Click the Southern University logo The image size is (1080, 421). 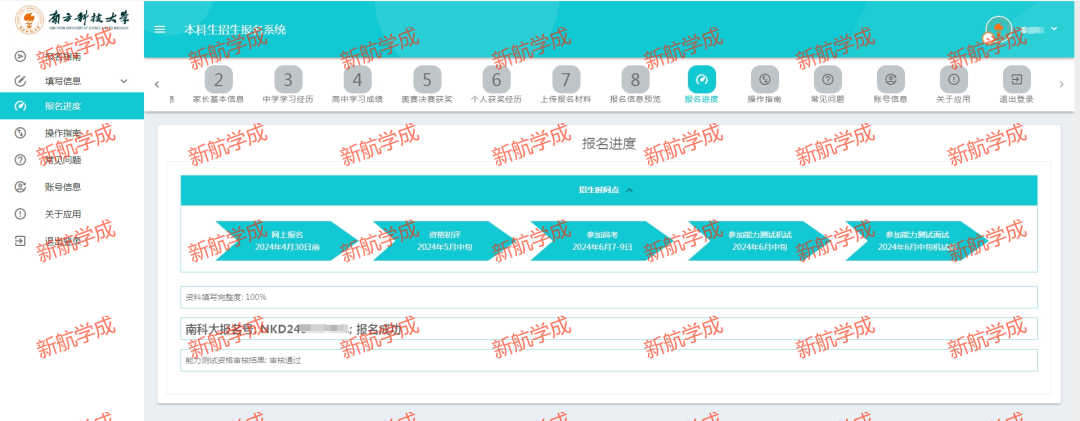pyautogui.click(x=70, y=20)
